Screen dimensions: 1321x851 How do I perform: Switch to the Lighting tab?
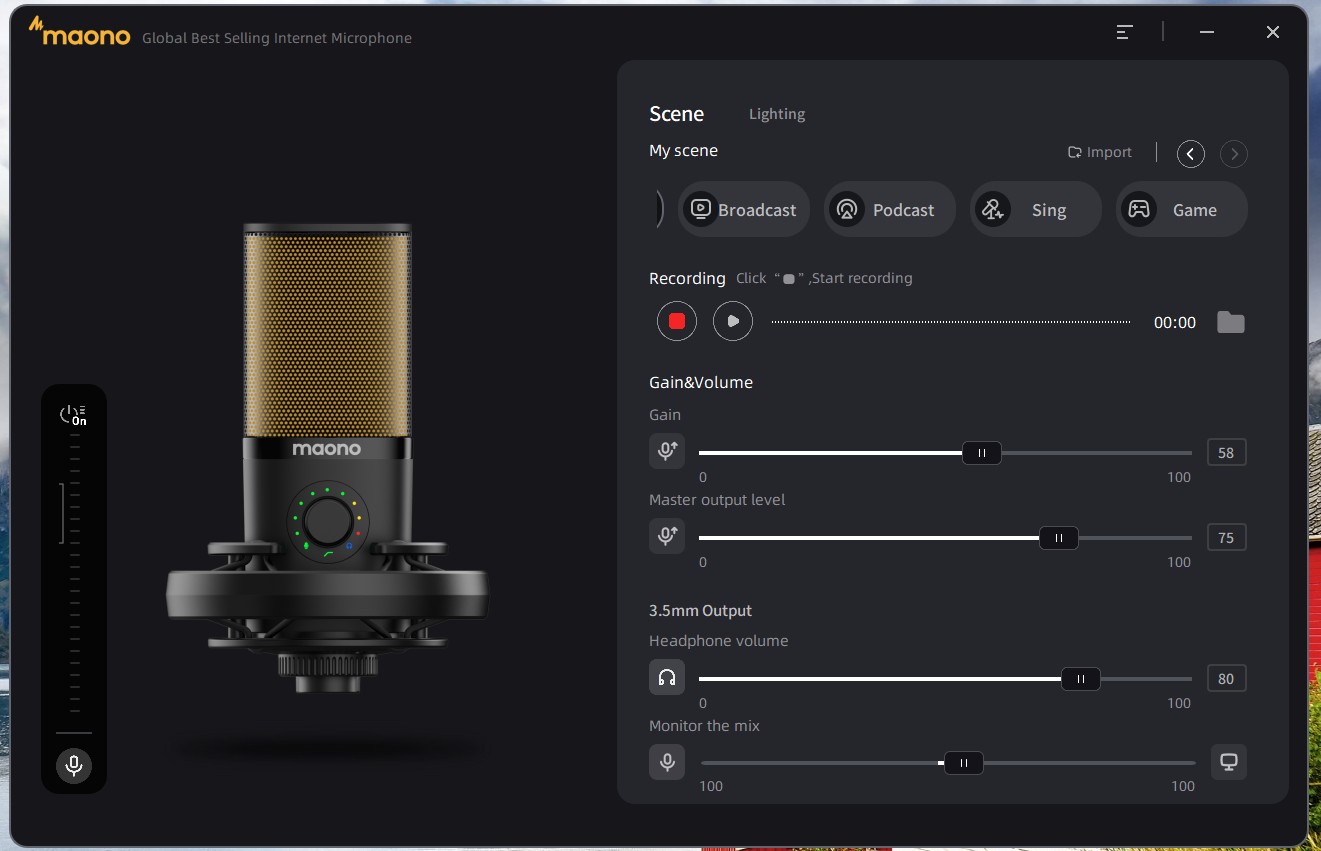coord(777,114)
